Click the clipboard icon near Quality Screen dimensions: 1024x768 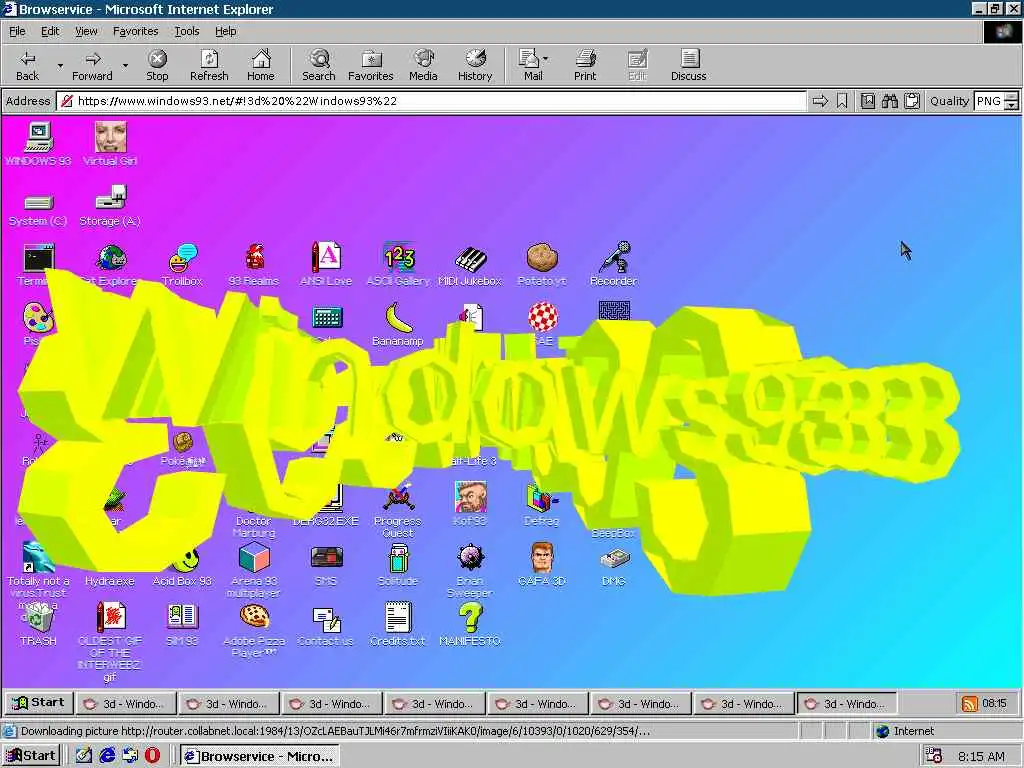(x=912, y=101)
